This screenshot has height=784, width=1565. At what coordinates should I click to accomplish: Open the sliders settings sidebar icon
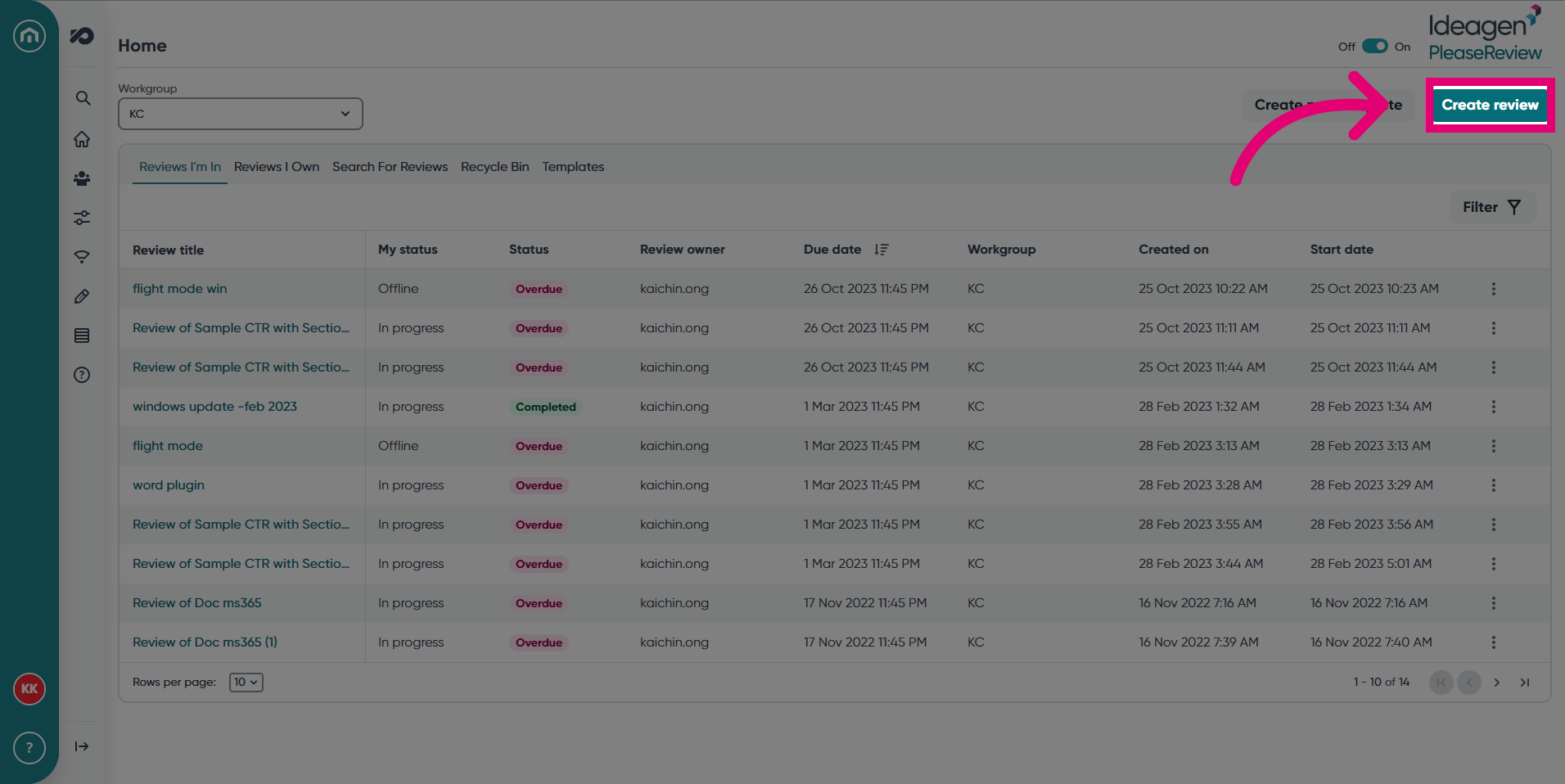(x=82, y=218)
